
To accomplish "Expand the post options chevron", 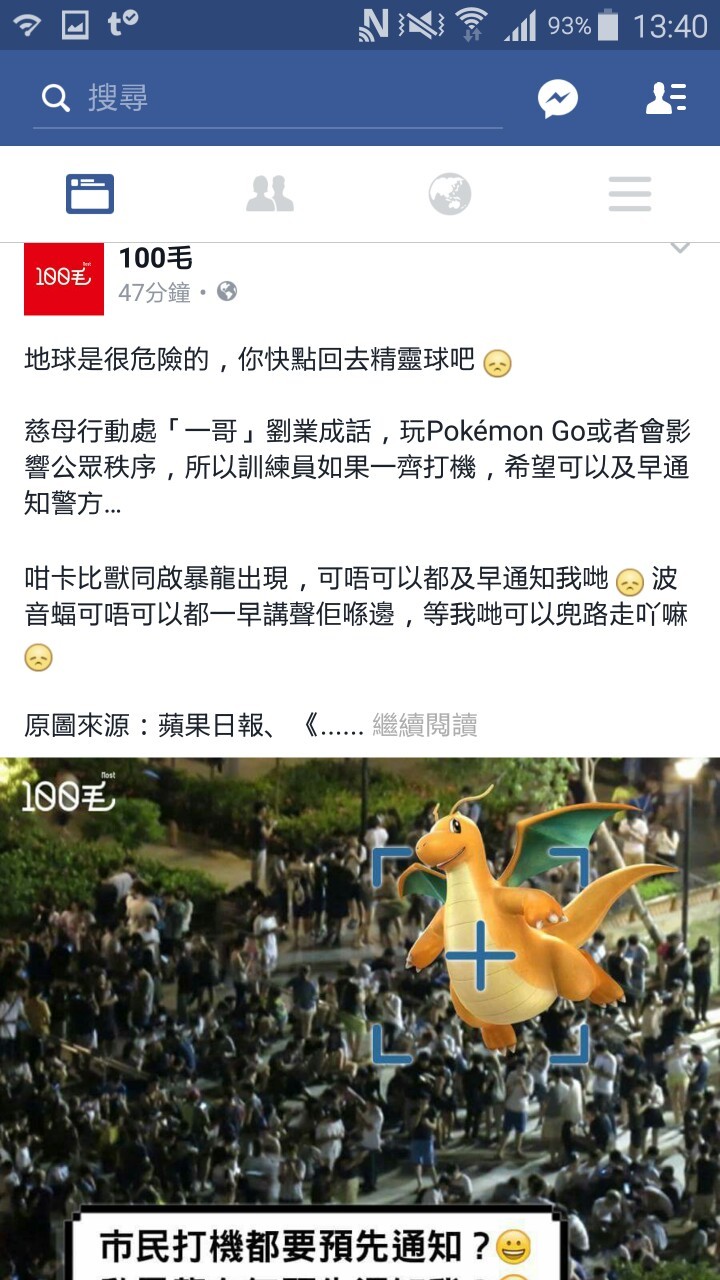I will [680, 249].
